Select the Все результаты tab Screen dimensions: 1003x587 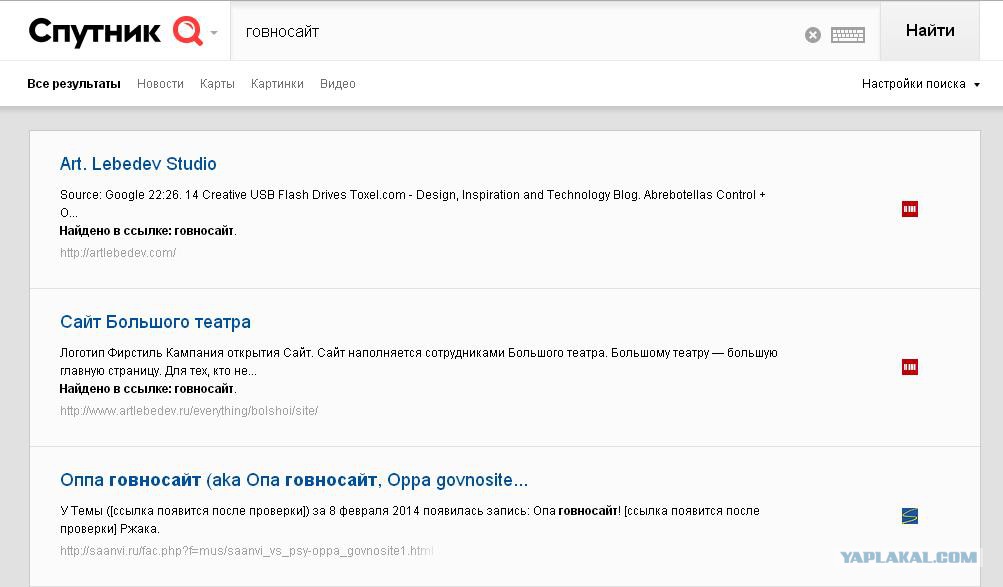pos(74,84)
